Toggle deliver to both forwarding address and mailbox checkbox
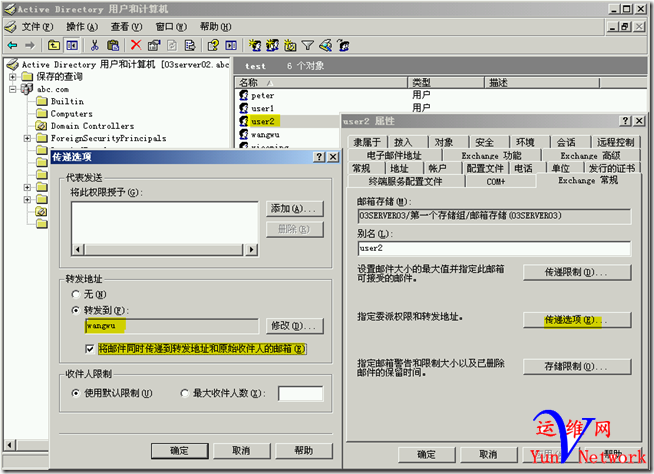Image resolution: width=654 pixels, height=474 pixels. click(x=89, y=349)
